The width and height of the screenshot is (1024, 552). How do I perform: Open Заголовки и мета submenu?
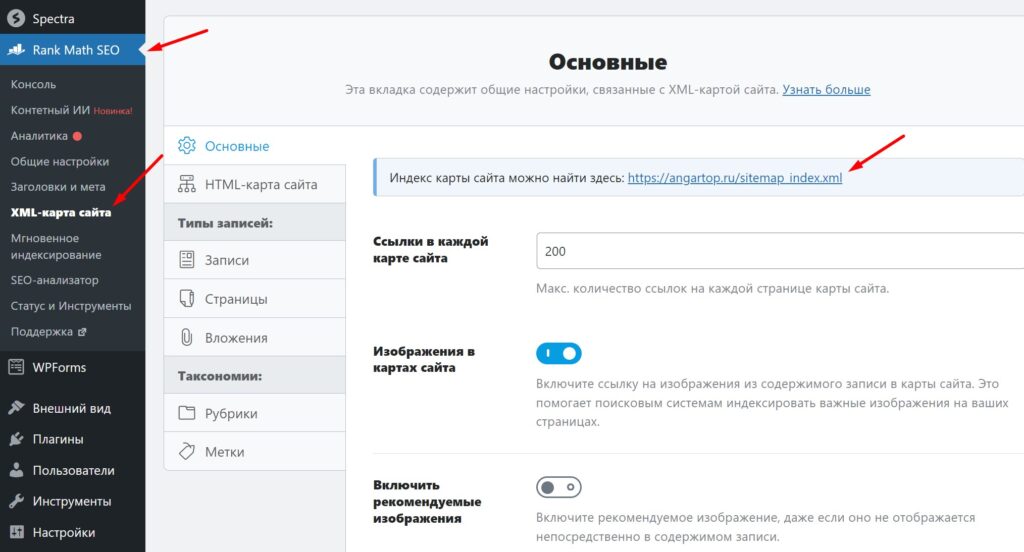[x=57, y=187]
